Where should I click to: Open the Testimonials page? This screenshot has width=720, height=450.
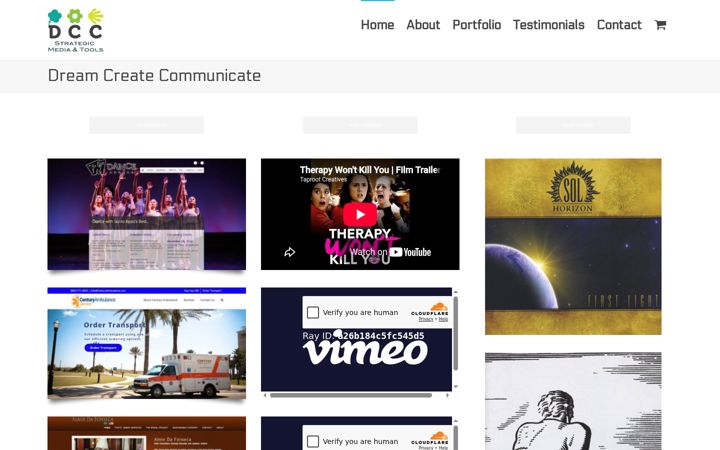(549, 25)
